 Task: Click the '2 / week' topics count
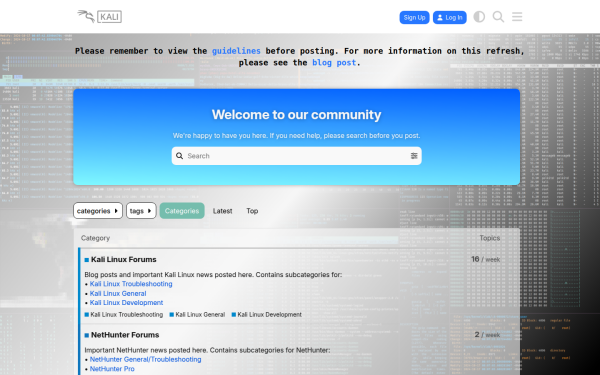click(487, 335)
